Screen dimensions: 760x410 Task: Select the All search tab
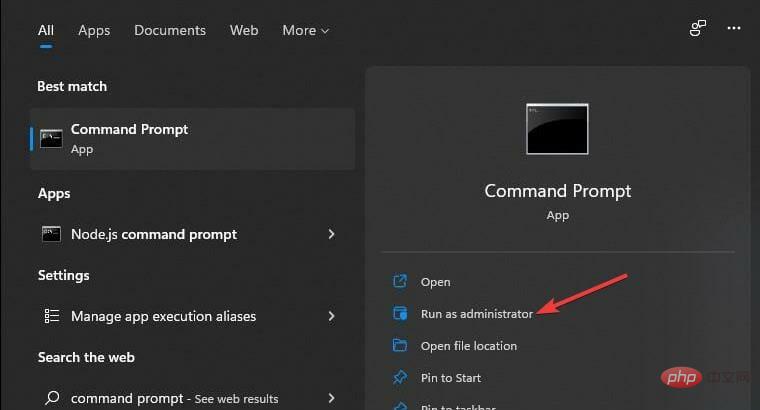46,30
